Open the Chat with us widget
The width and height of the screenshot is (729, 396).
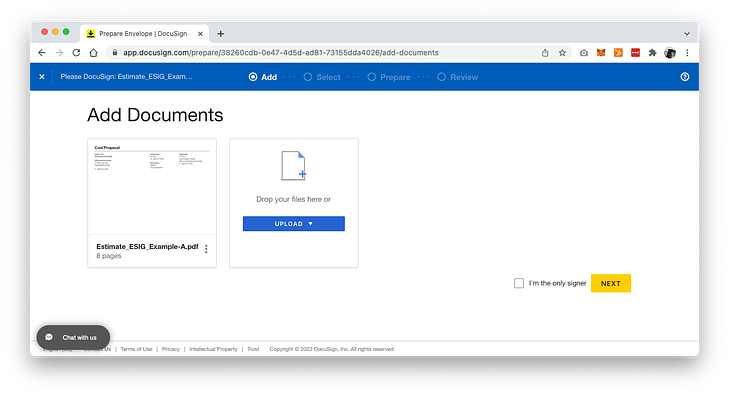tap(73, 337)
